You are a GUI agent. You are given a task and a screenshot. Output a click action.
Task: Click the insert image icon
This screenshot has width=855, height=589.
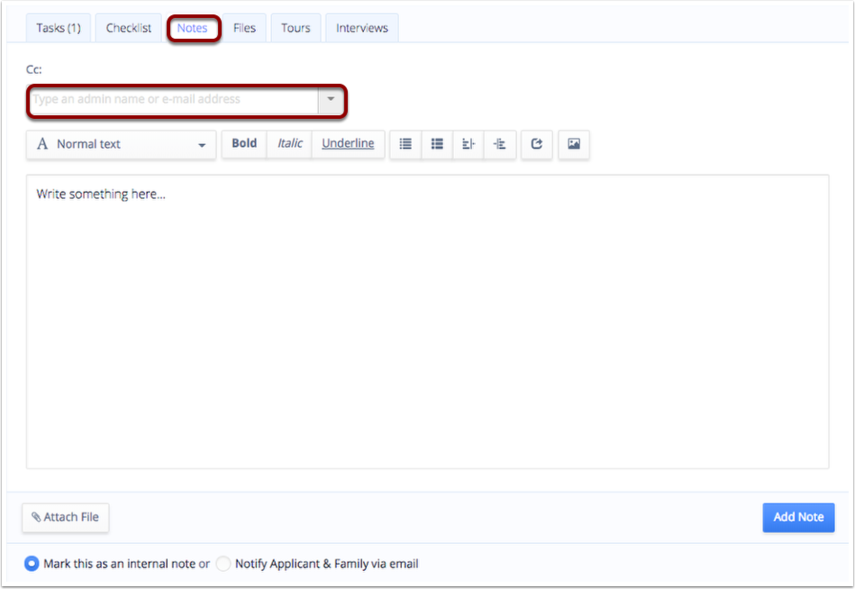click(574, 144)
